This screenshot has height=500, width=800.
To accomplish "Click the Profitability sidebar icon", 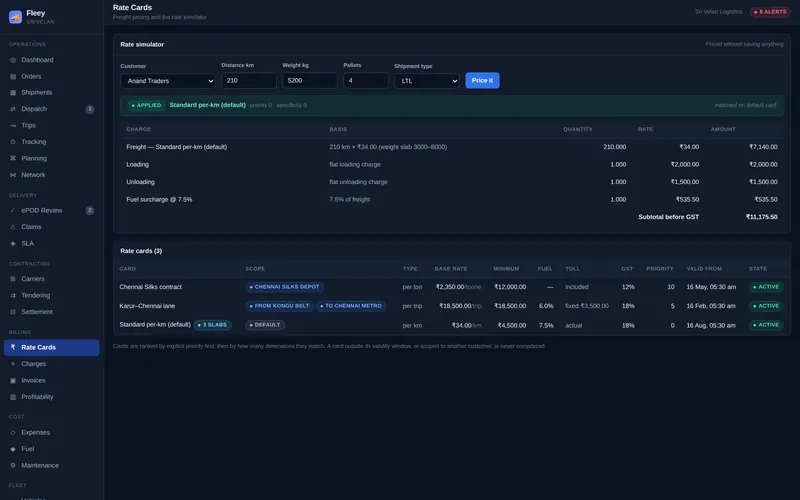I will (x=13, y=397).
